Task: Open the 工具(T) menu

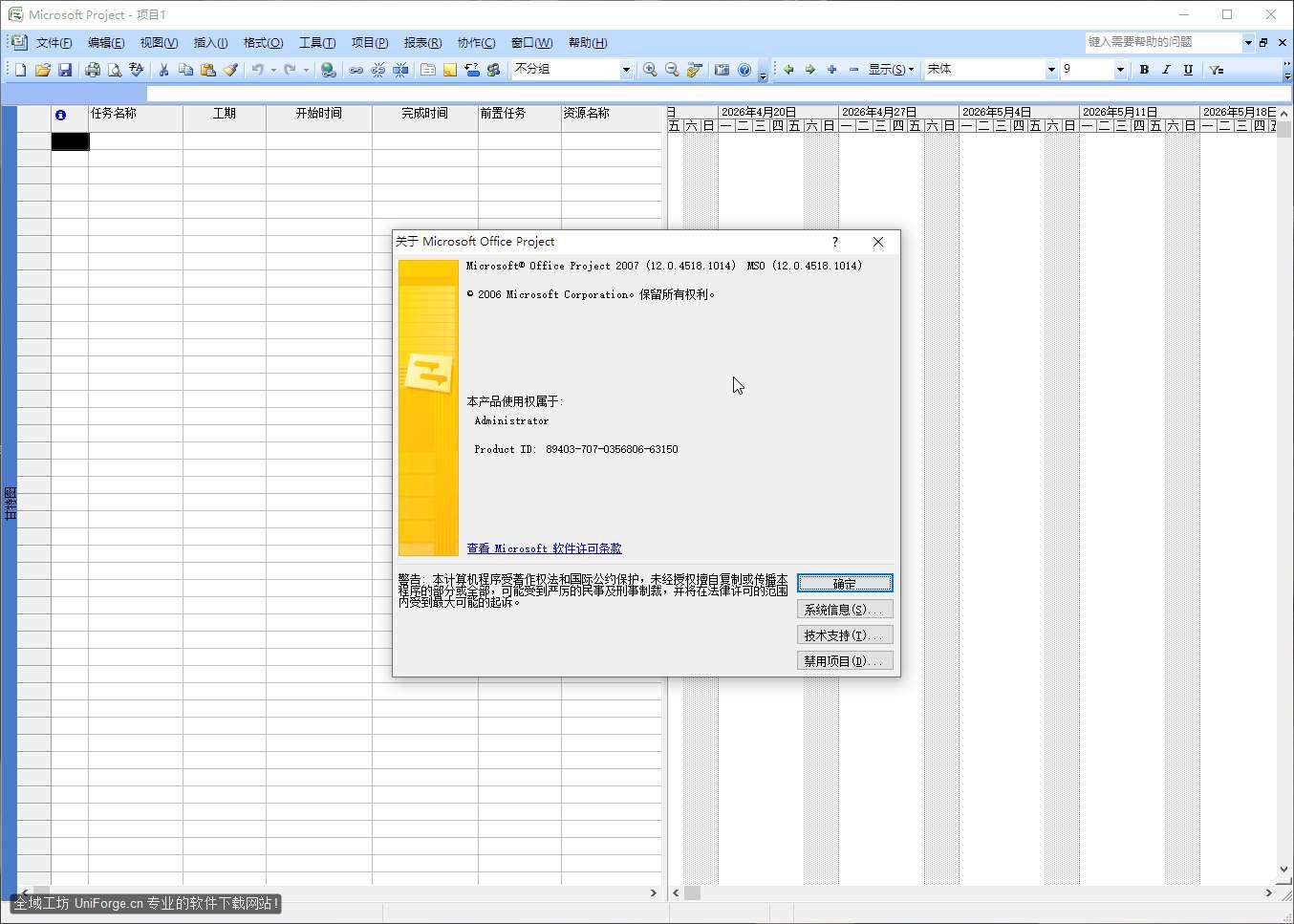Action: 317,42
